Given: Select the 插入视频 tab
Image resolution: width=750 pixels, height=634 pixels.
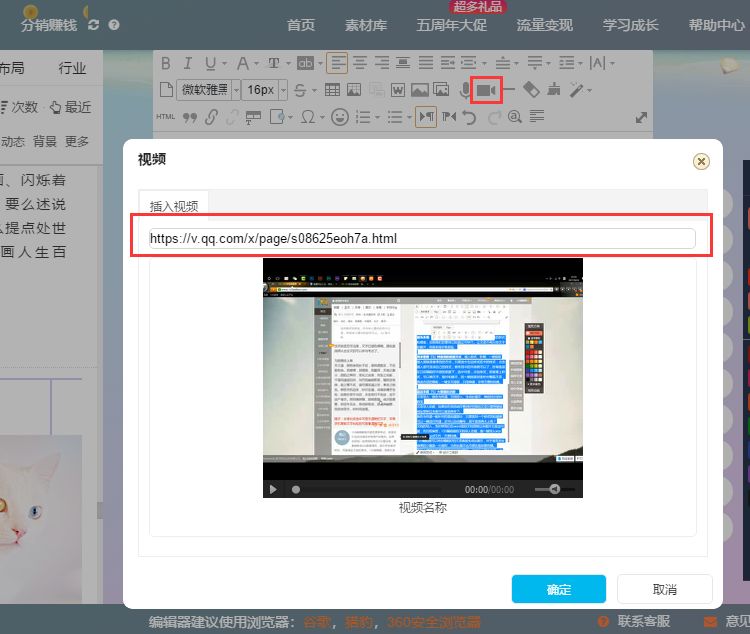Looking at the screenshot, I should click(x=174, y=206).
